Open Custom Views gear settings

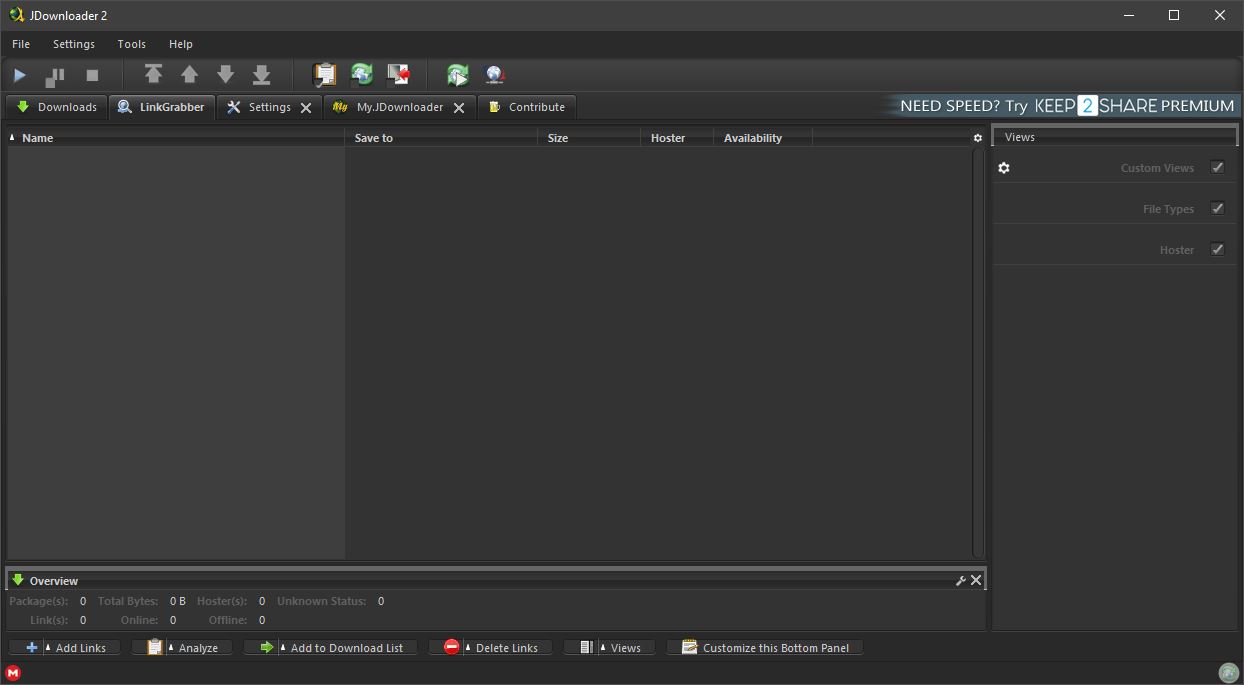click(1004, 168)
